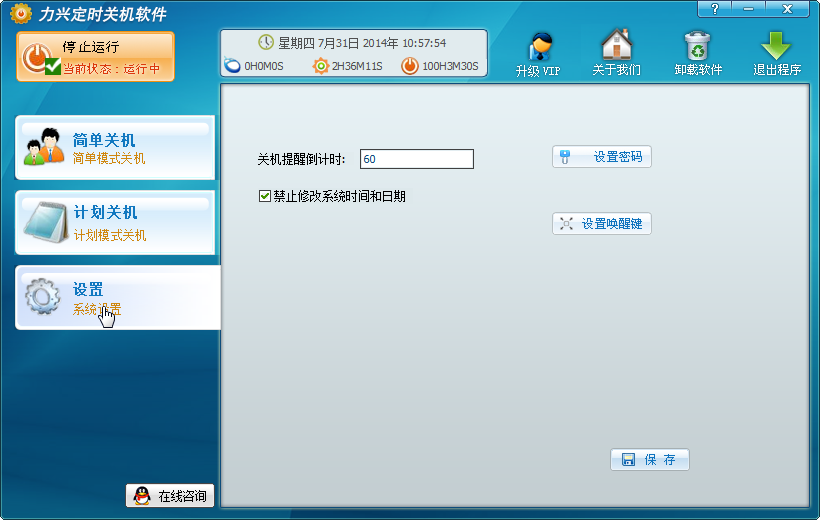Click the blue 0H0M0S timer icon
The height and width of the screenshot is (520, 820).
point(232,65)
